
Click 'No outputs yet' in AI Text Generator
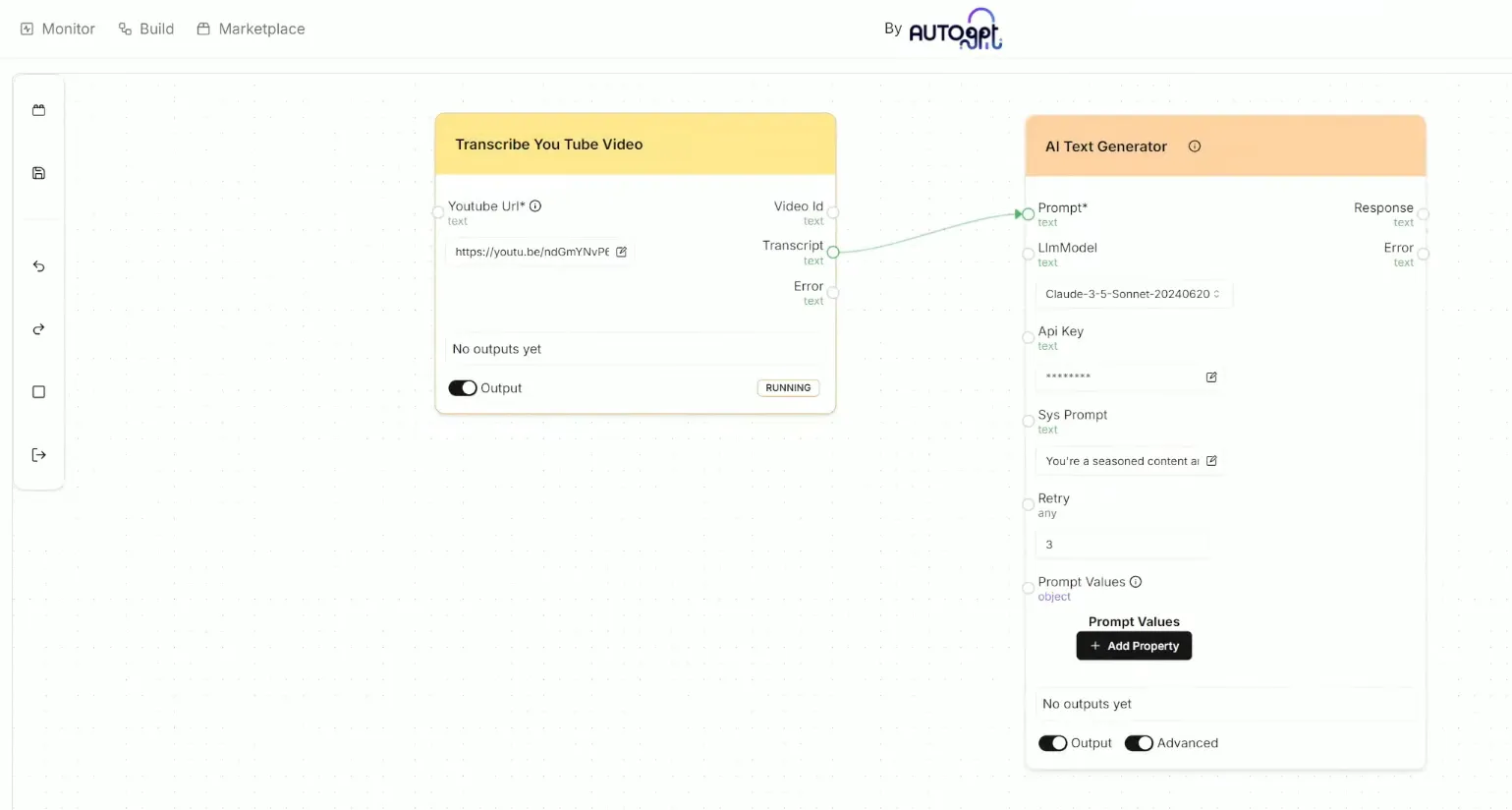click(x=1087, y=704)
